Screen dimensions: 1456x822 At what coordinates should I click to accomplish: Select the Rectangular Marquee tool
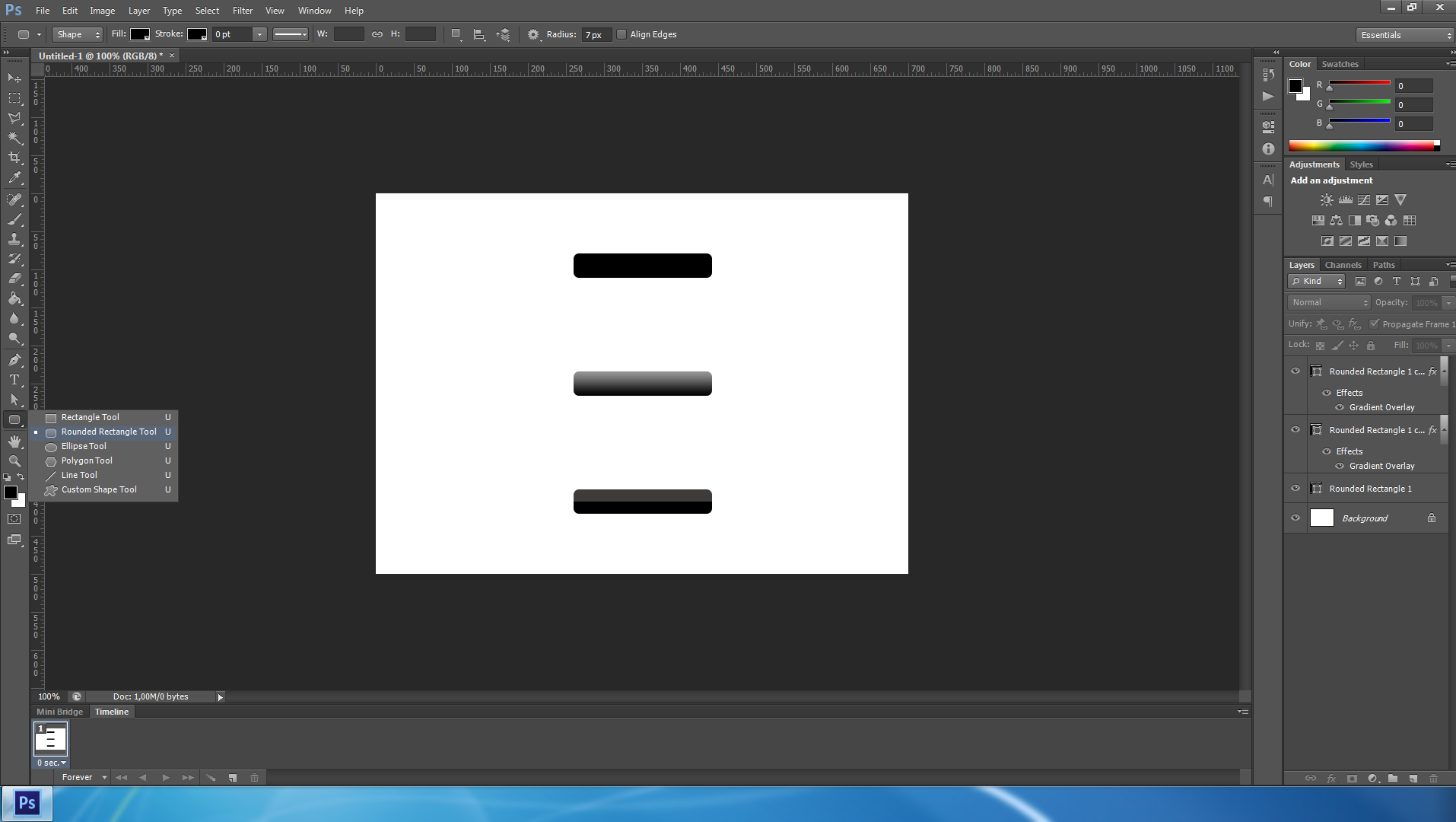[x=14, y=98]
